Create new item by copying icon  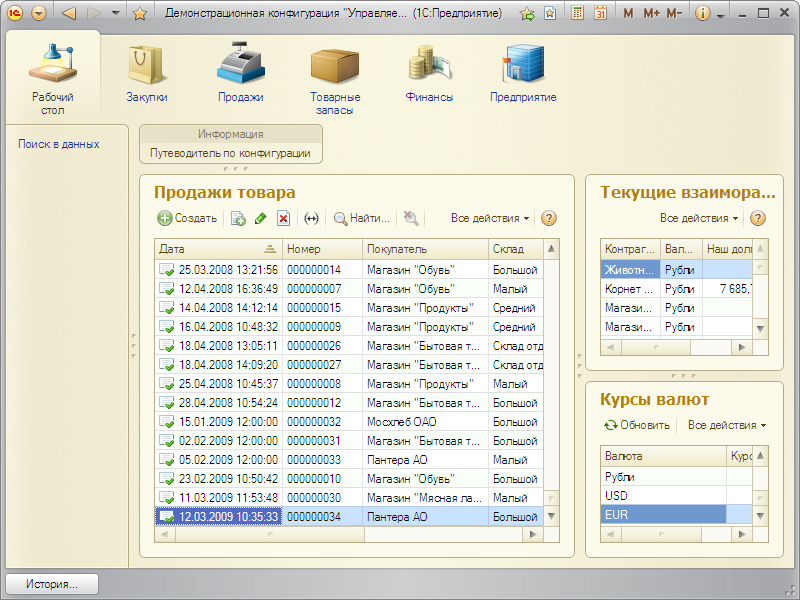(238, 219)
